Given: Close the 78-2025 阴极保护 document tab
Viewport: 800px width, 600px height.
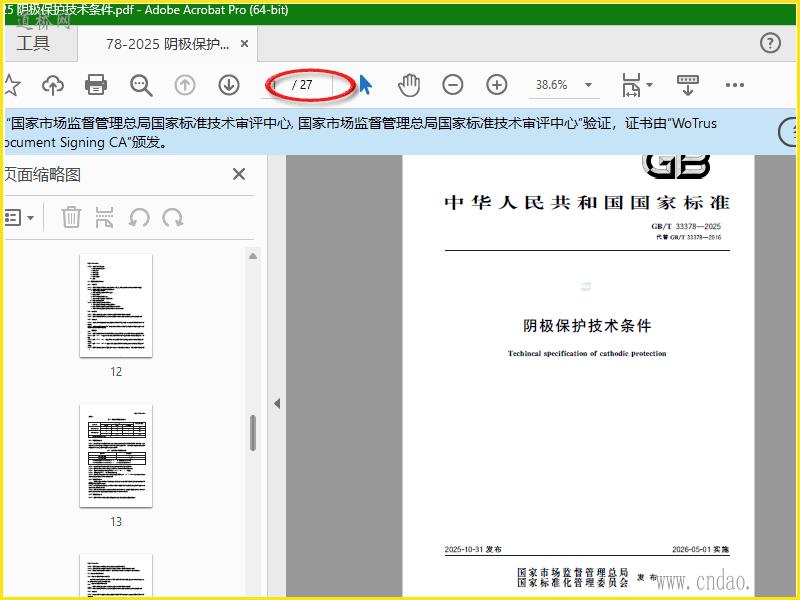Looking at the screenshot, I should (244, 44).
